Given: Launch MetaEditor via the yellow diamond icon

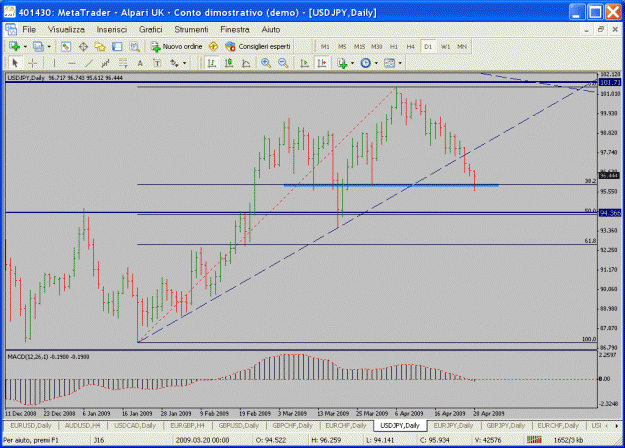Looking at the screenshot, I should coord(213,47).
